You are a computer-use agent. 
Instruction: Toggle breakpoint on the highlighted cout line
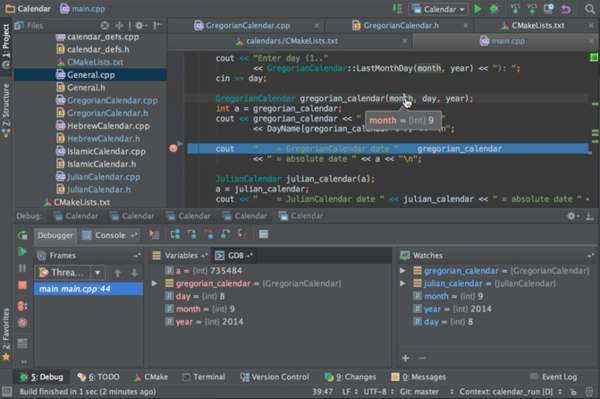coord(173,148)
